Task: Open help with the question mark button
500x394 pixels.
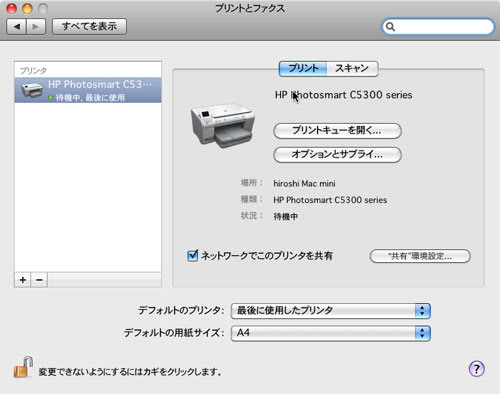Action: click(x=476, y=369)
